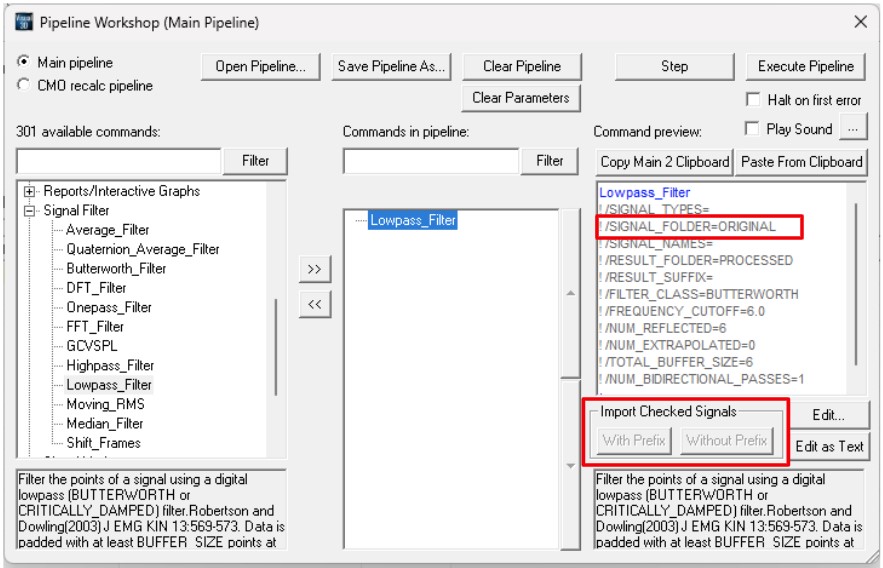Select Lowpass_Filter in the pipeline list
Viewport: 883px width, 568px height.
[413, 220]
